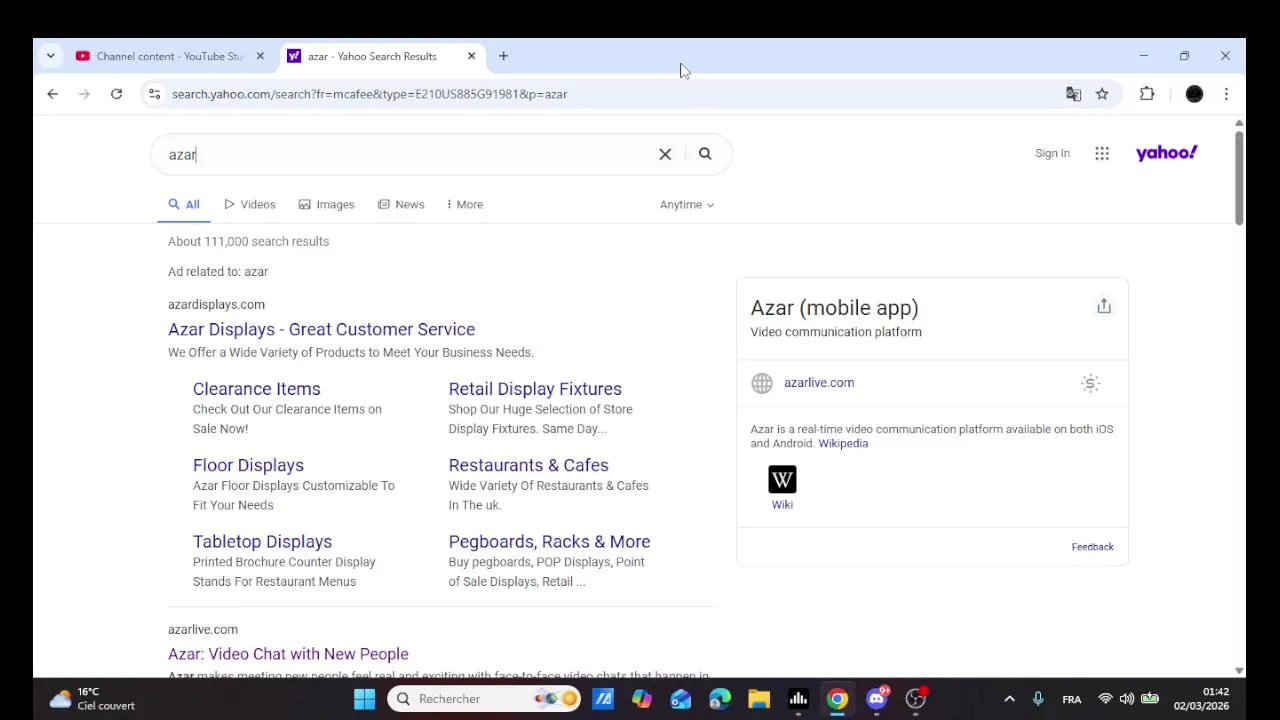Click the globe icon beside azarlive.com

pyautogui.click(x=762, y=383)
